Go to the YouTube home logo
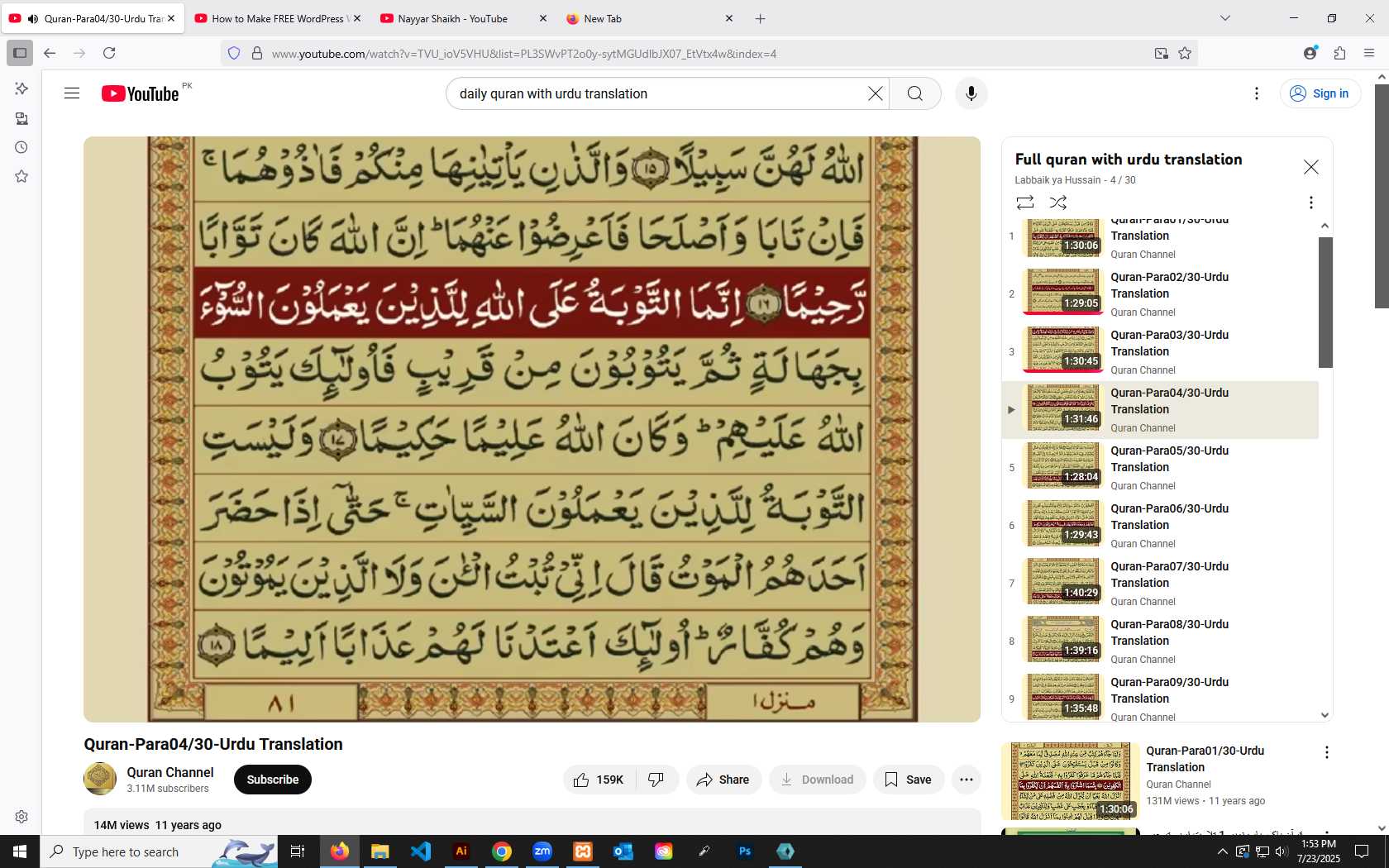The image size is (1389, 868). (141, 93)
